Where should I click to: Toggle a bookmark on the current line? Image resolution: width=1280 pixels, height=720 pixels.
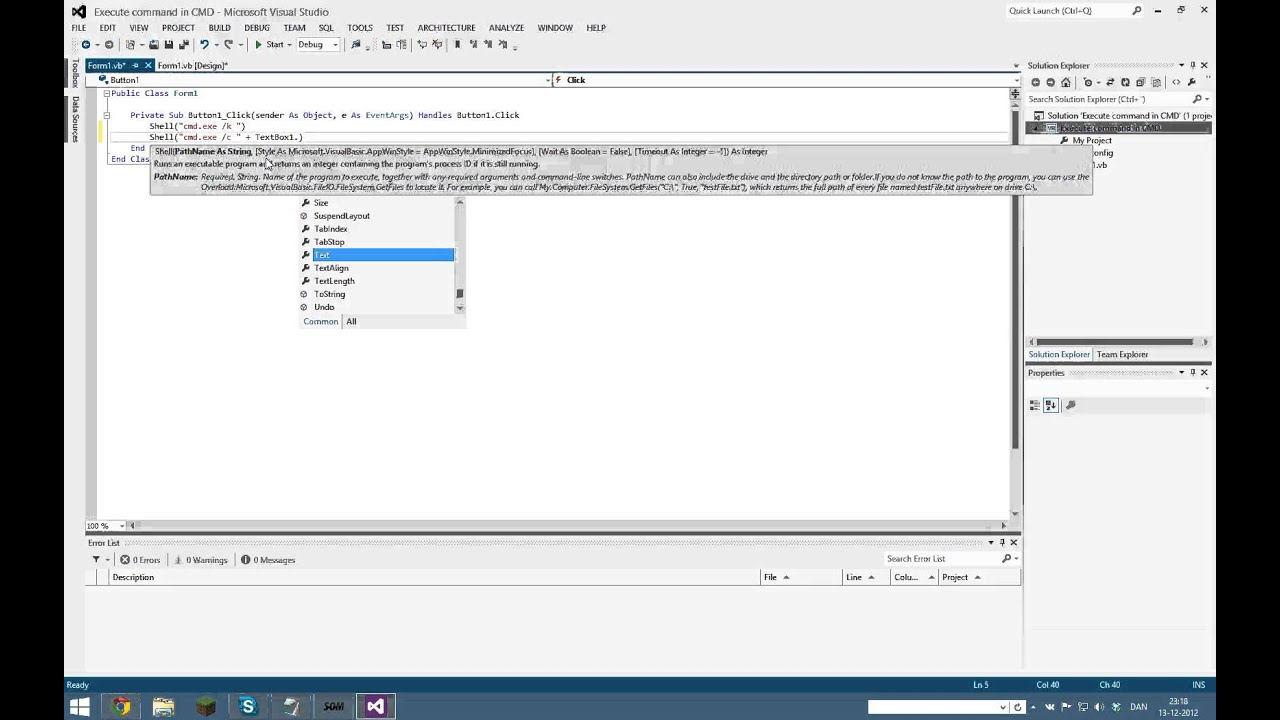click(x=457, y=45)
